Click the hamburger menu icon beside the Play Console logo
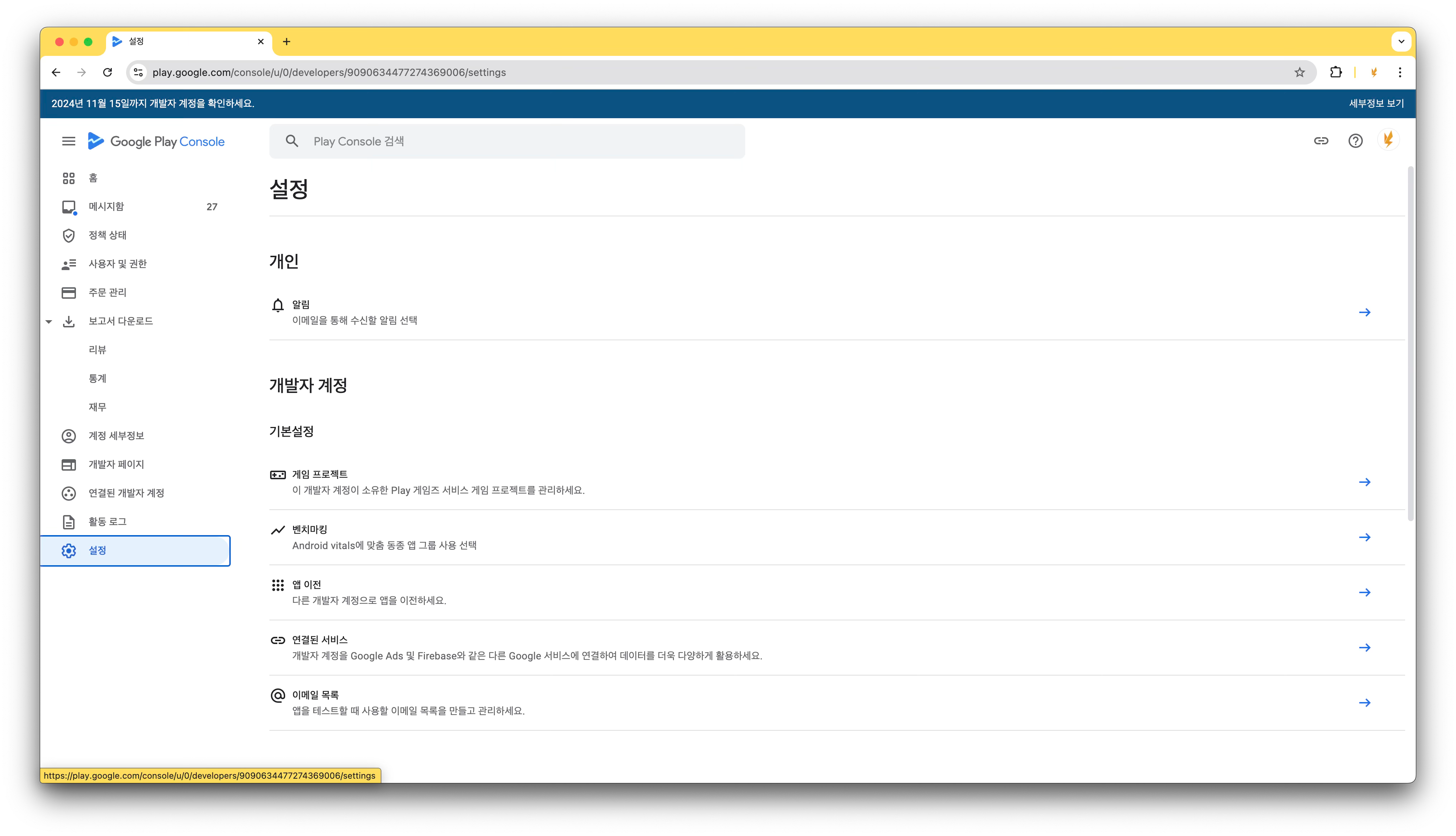Viewport: 1456px width, 836px height. click(x=68, y=141)
